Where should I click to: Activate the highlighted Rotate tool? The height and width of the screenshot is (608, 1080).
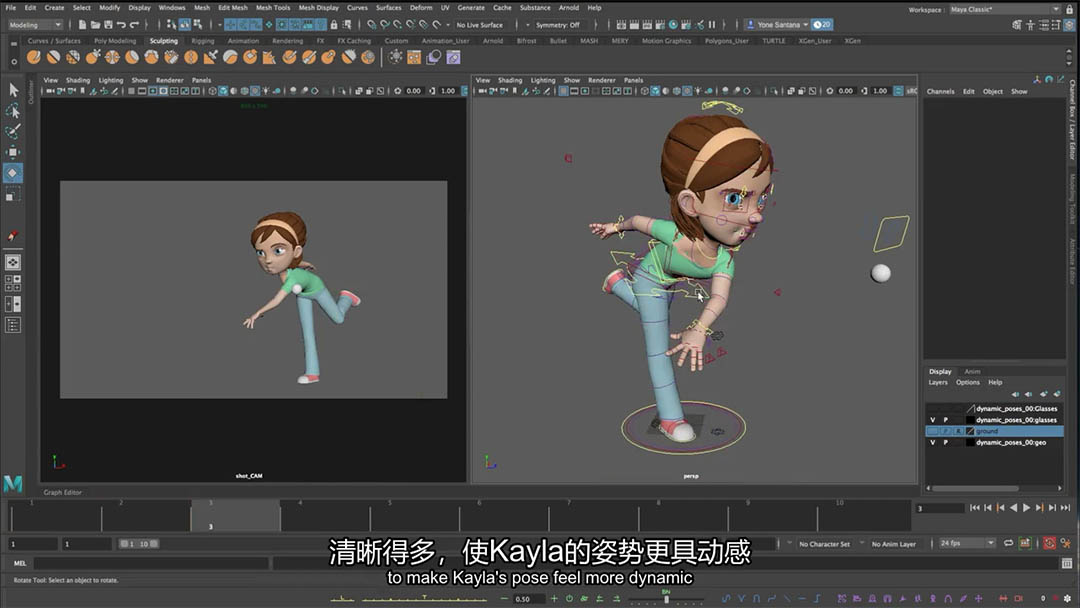pyautogui.click(x=13, y=173)
